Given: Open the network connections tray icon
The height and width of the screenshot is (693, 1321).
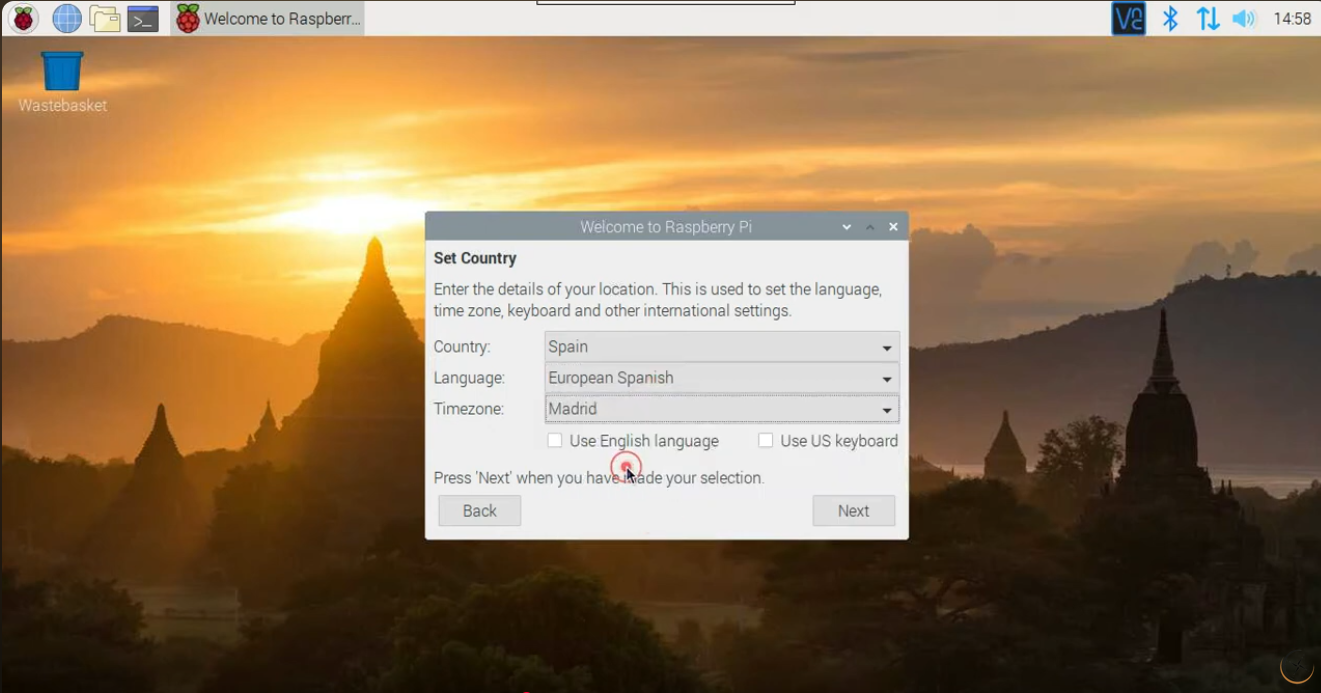Looking at the screenshot, I should coord(1207,19).
